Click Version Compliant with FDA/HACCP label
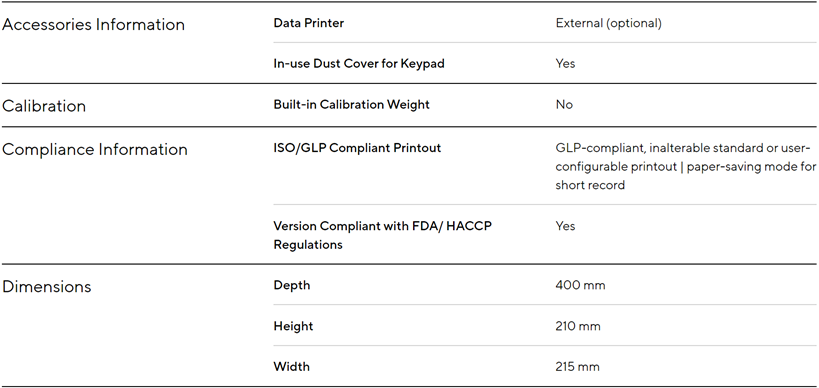Screen dimensions: 819x388 coord(382,236)
